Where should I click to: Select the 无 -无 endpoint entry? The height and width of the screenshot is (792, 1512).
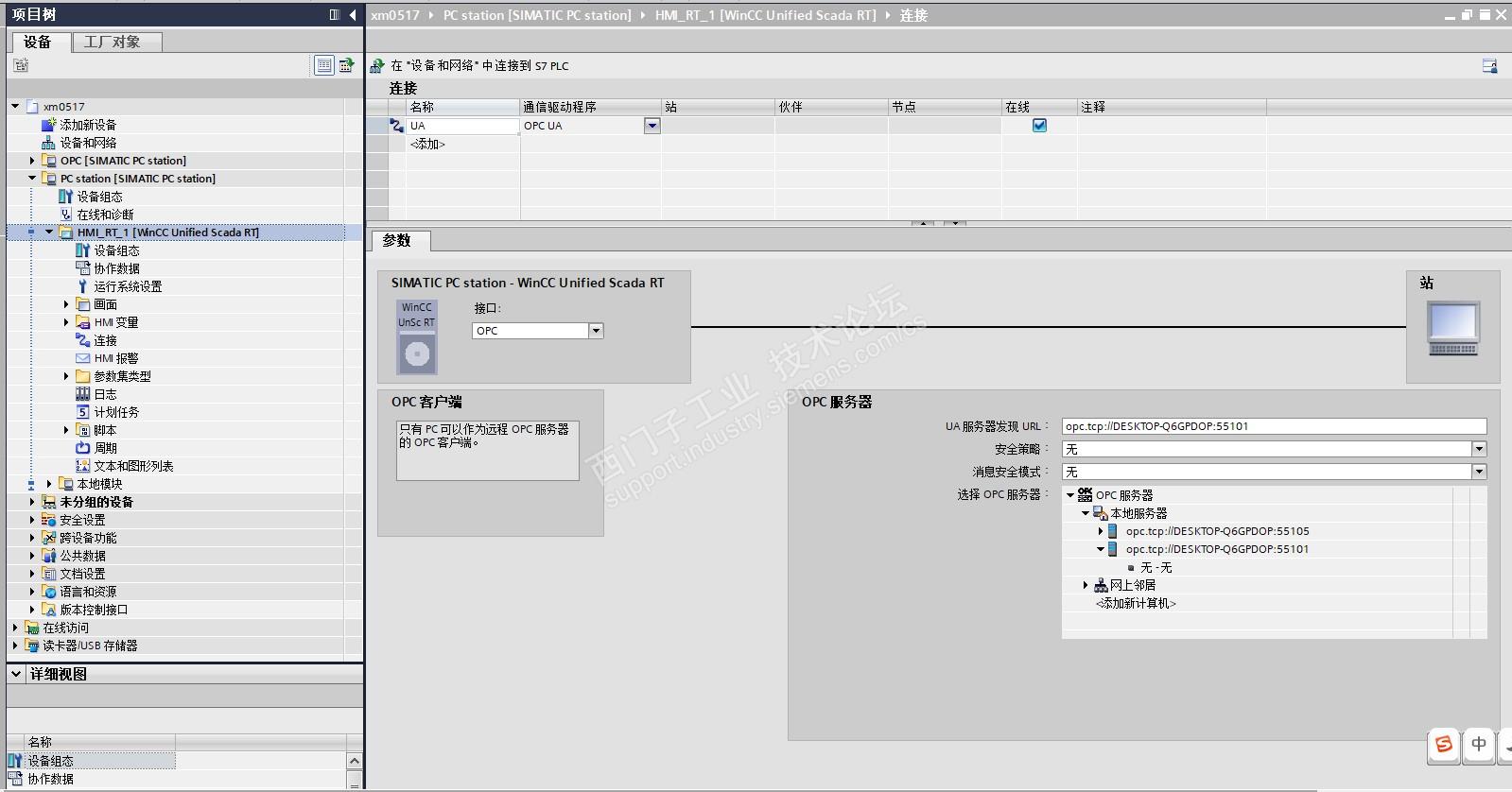point(1156,567)
